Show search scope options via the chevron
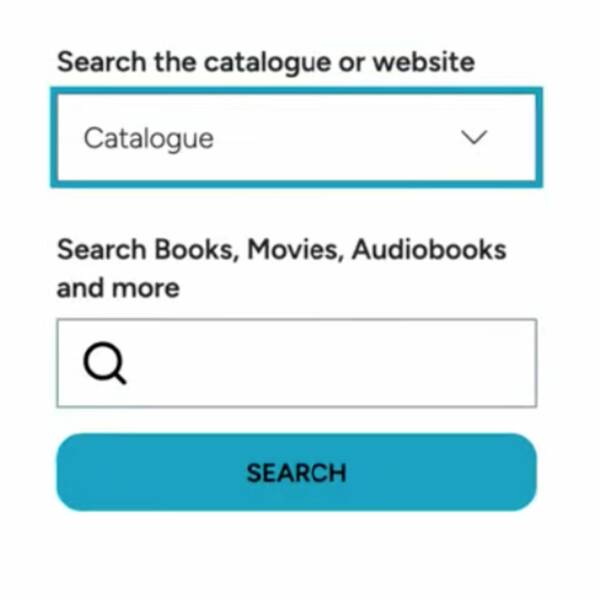The height and width of the screenshot is (600, 600). (474, 137)
